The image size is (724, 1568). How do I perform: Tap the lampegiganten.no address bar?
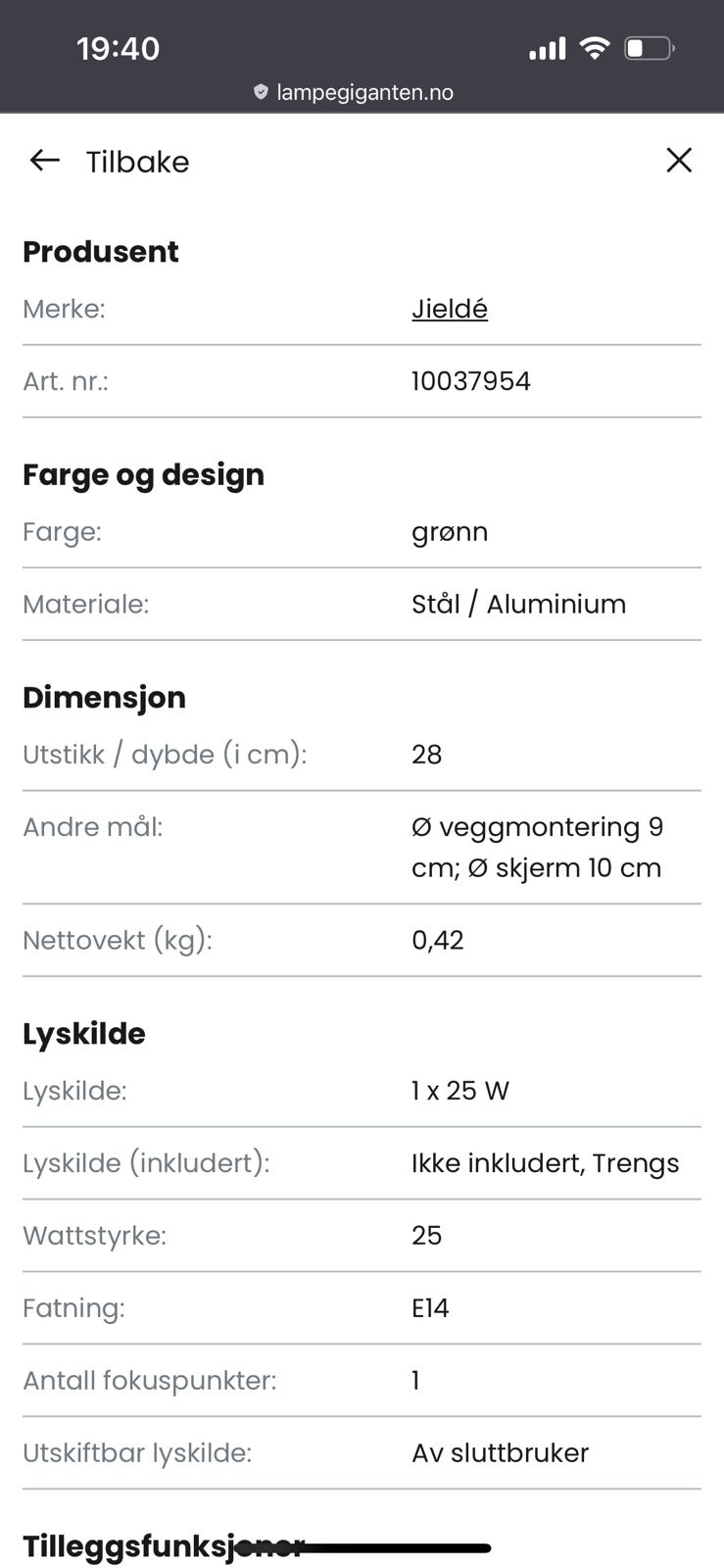(x=363, y=92)
